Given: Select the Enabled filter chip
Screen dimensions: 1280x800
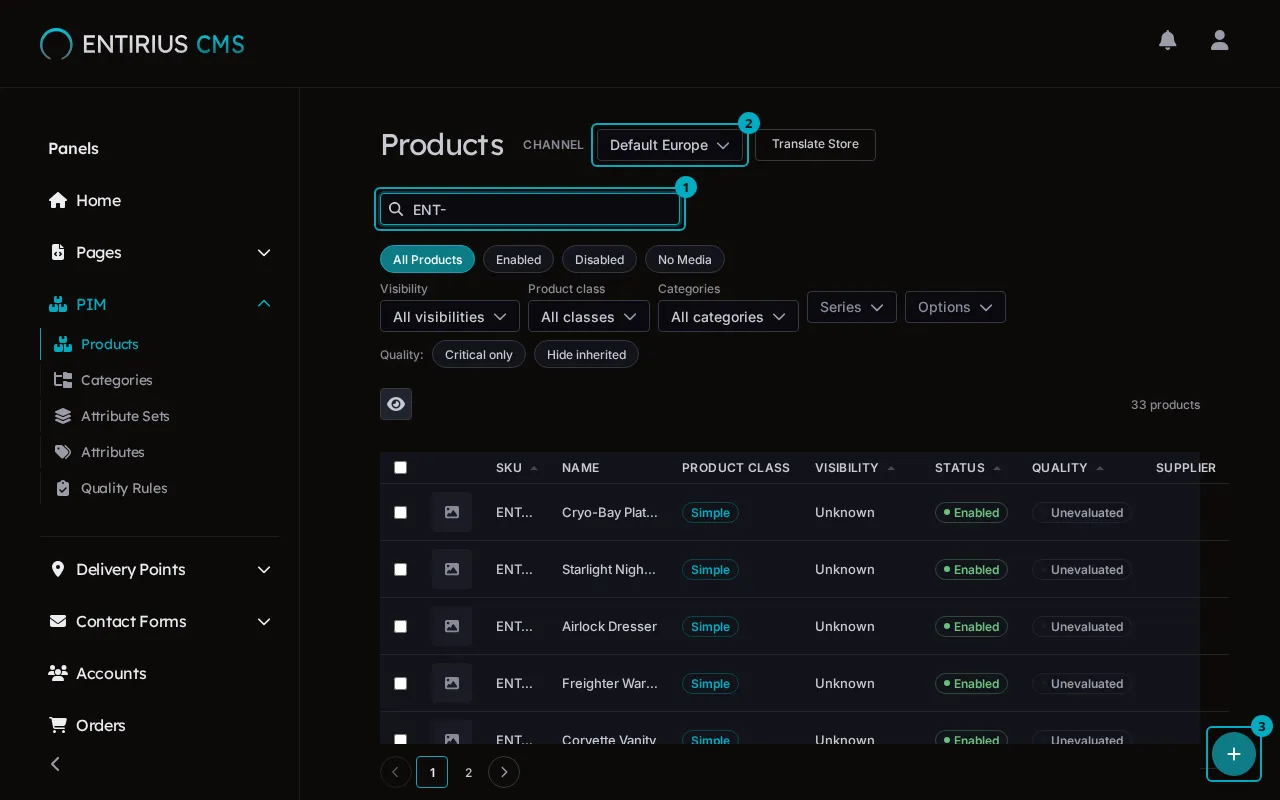Looking at the screenshot, I should click(518, 259).
